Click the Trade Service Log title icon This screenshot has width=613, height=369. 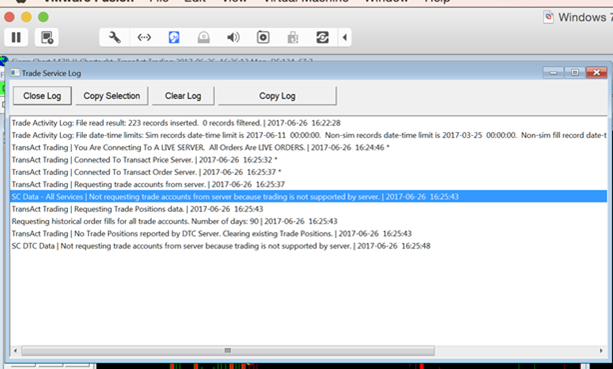coord(15,73)
